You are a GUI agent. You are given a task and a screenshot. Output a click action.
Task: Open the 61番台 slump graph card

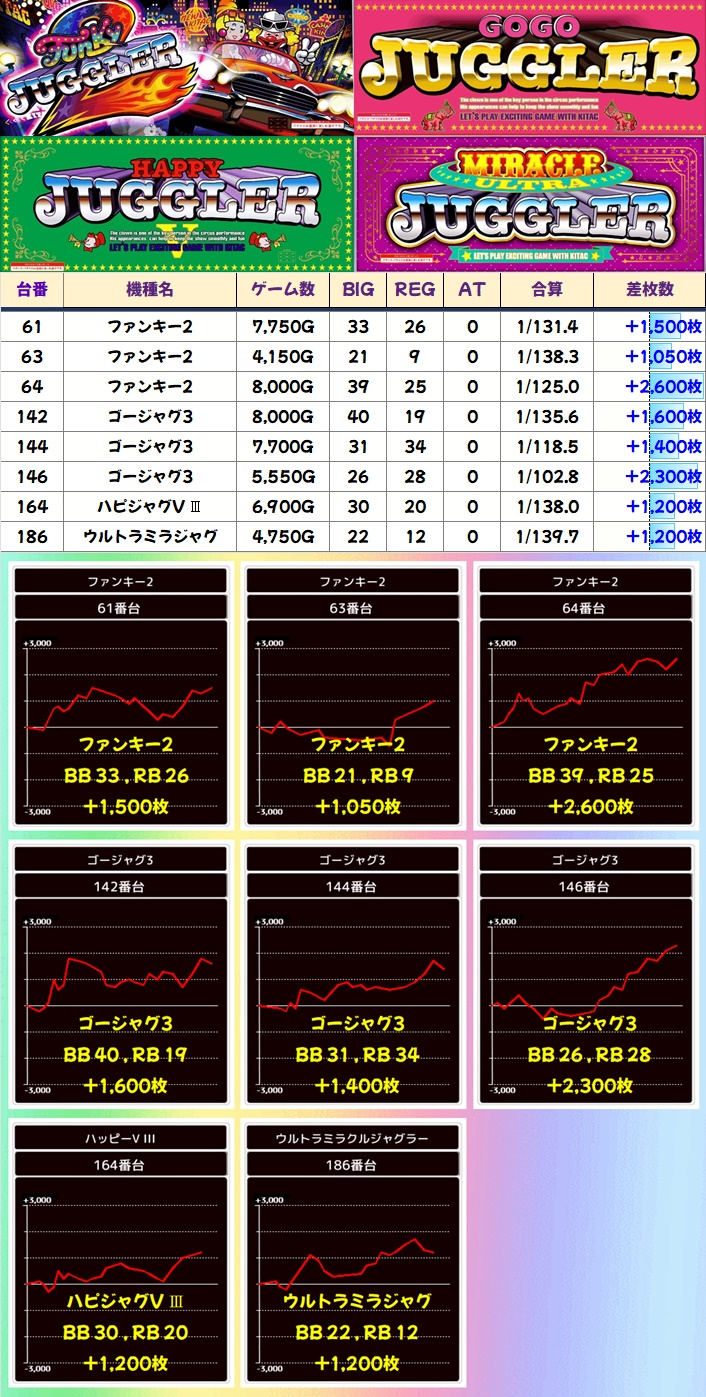coord(120,696)
